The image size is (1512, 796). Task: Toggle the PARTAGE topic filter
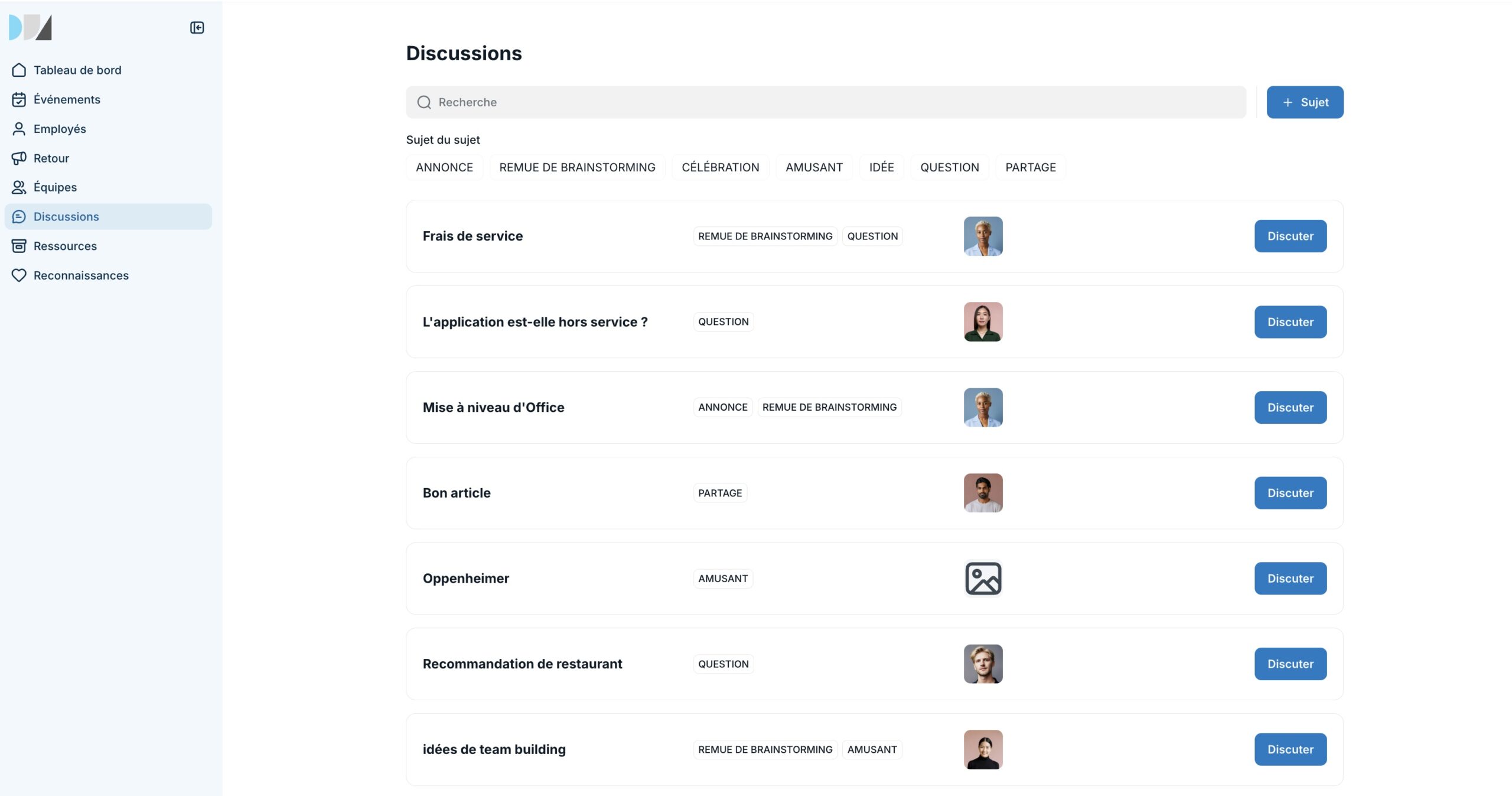[1030, 167]
